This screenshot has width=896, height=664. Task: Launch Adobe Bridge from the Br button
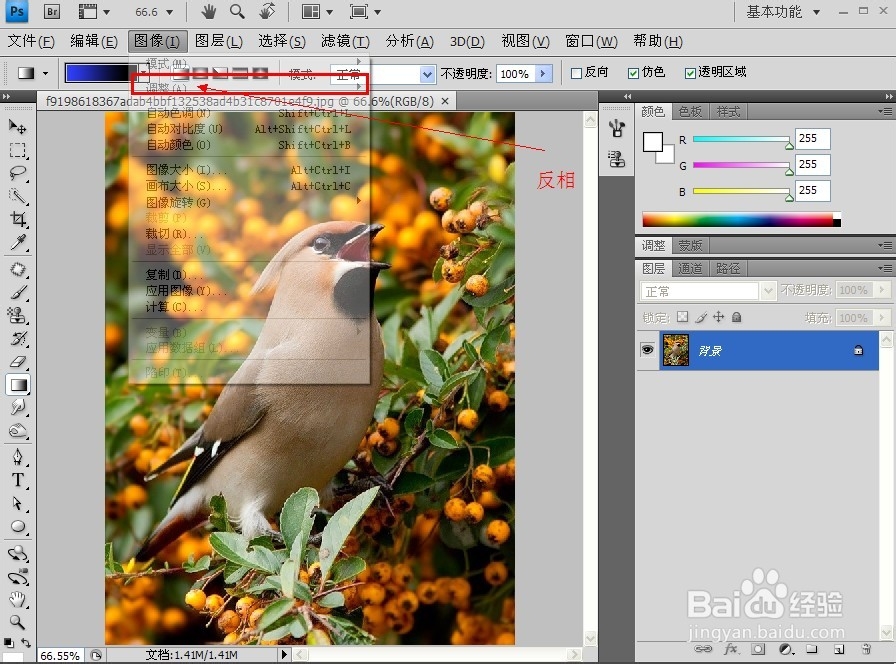pyautogui.click(x=51, y=11)
